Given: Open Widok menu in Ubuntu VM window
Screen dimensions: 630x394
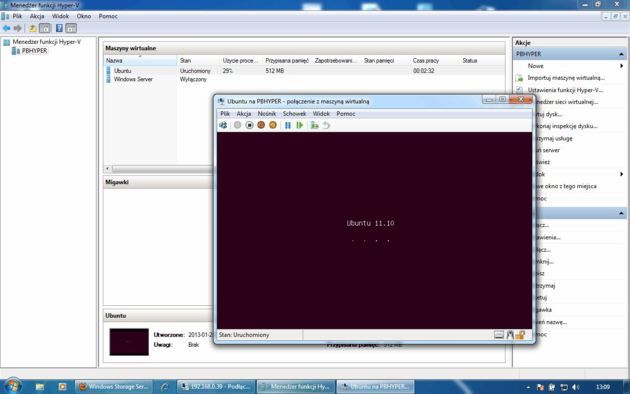Looking at the screenshot, I should pos(321,114).
